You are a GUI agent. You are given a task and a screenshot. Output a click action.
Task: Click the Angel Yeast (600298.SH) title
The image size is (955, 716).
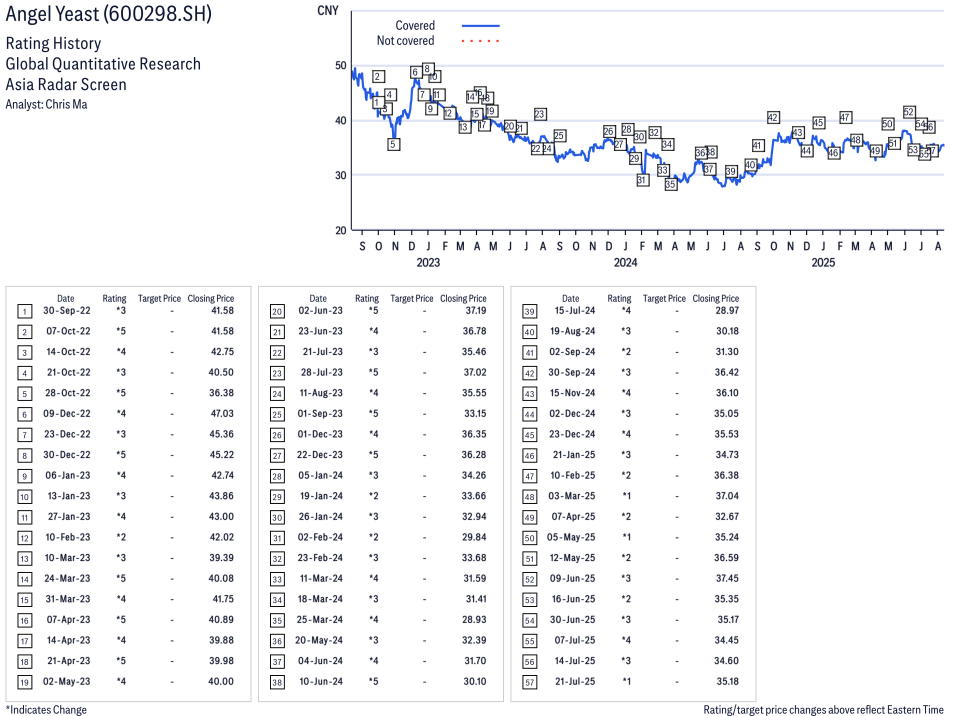108,13
